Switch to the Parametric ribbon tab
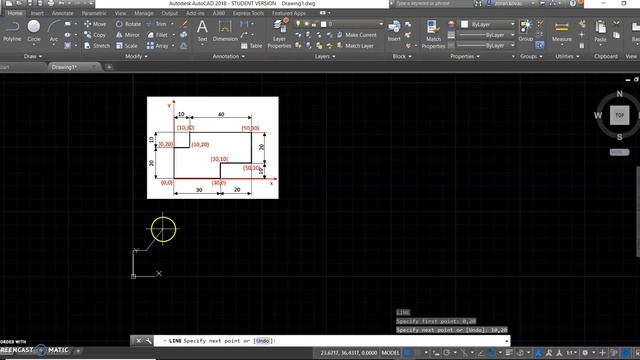Image resolution: width=640 pixels, height=360 pixels. coord(94,13)
